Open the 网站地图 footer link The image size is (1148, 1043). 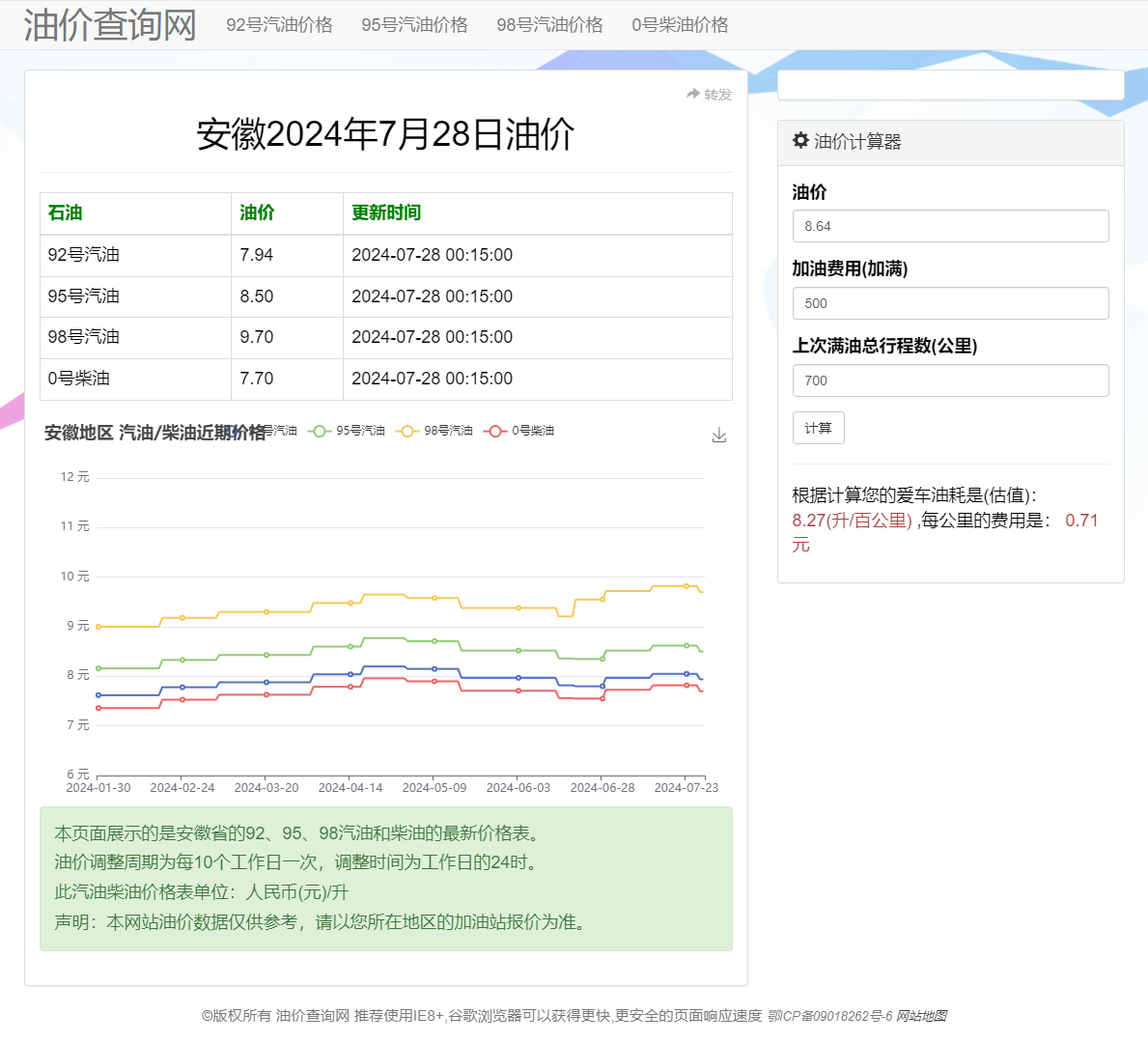coord(921,1016)
